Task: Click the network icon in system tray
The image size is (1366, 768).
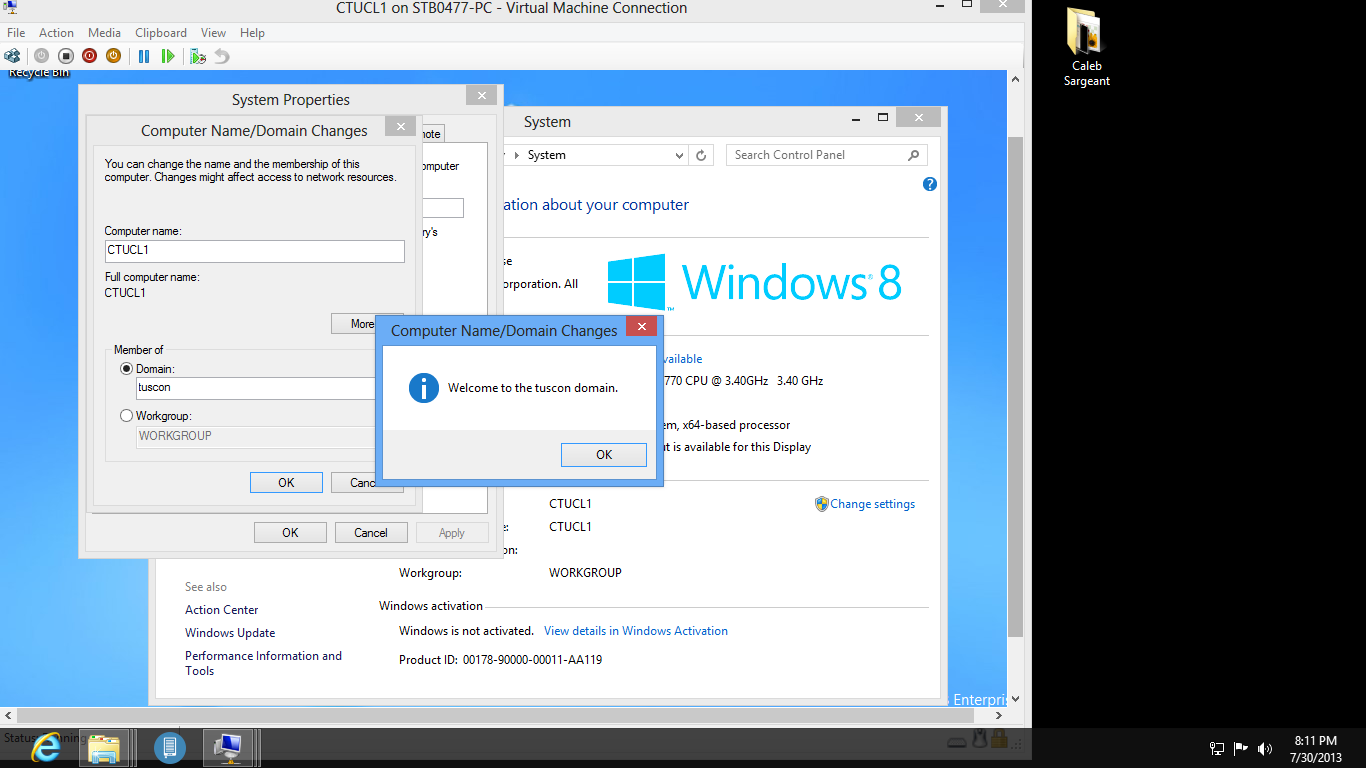Action: (x=1217, y=748)
